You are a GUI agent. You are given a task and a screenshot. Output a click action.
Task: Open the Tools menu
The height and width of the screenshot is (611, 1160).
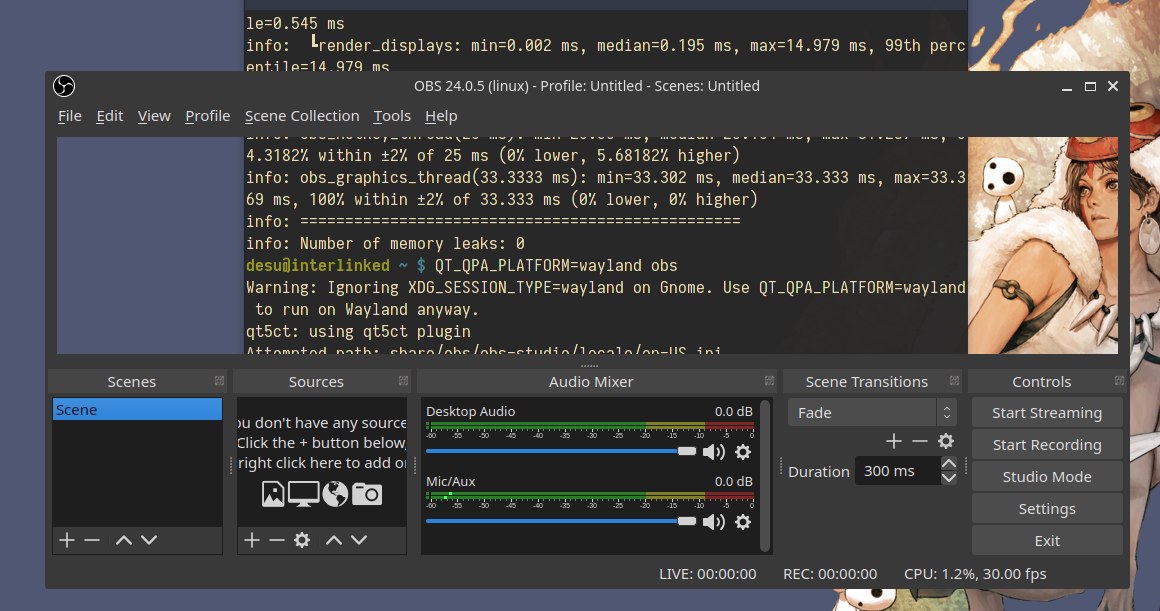click(x=392, y=116)
